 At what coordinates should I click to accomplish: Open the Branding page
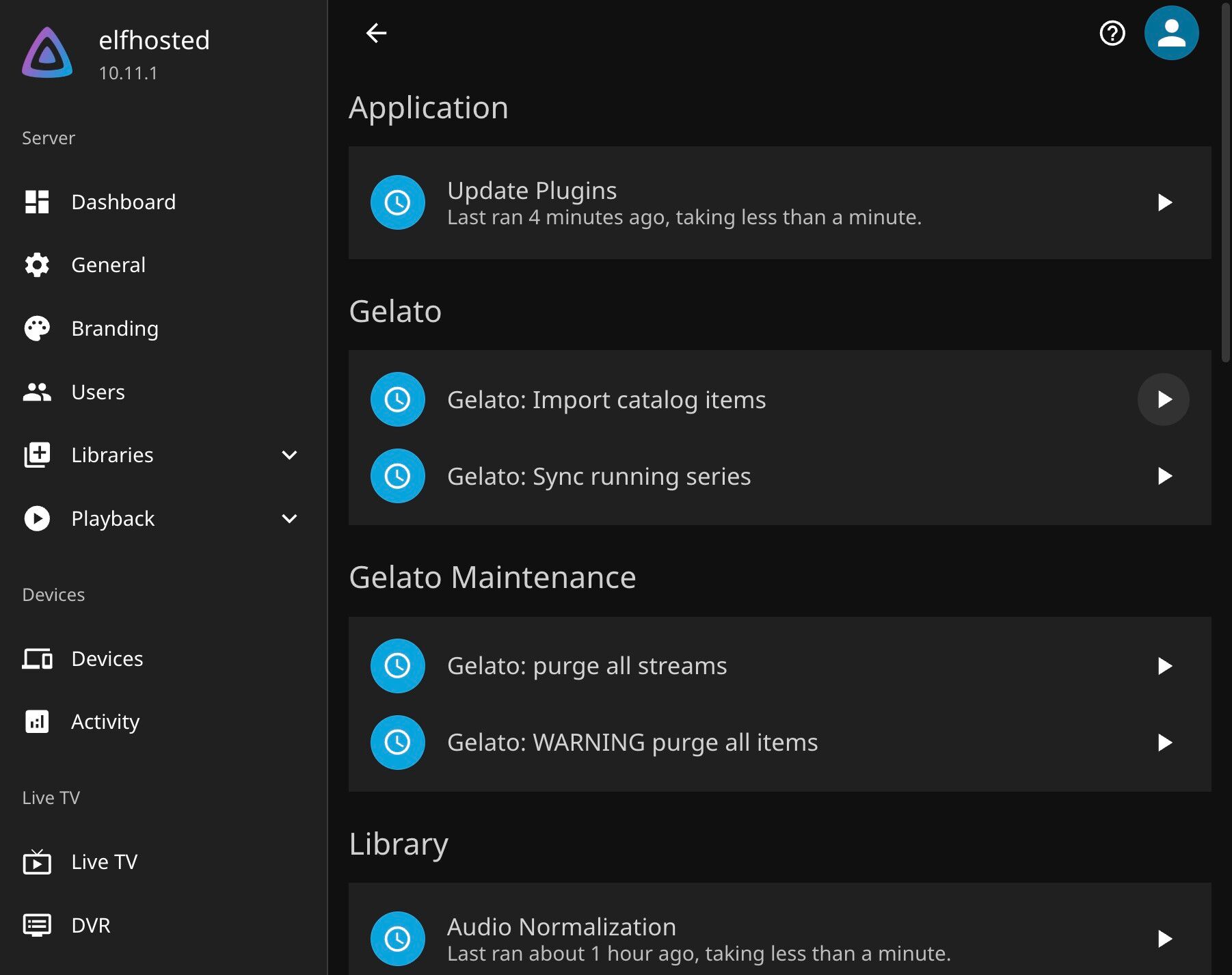pos(115,329)
